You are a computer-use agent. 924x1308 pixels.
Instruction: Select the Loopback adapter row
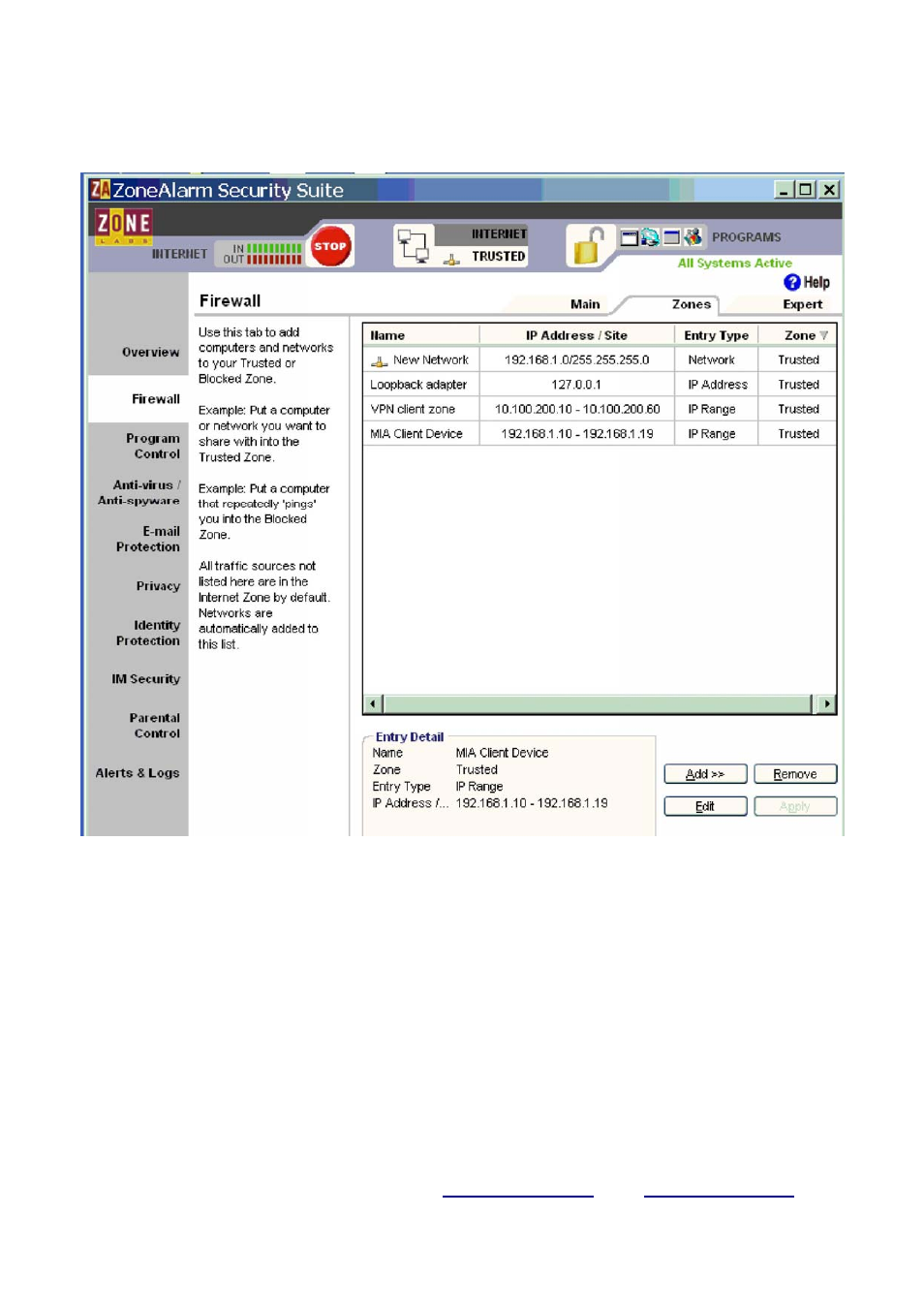coord(600,385)
